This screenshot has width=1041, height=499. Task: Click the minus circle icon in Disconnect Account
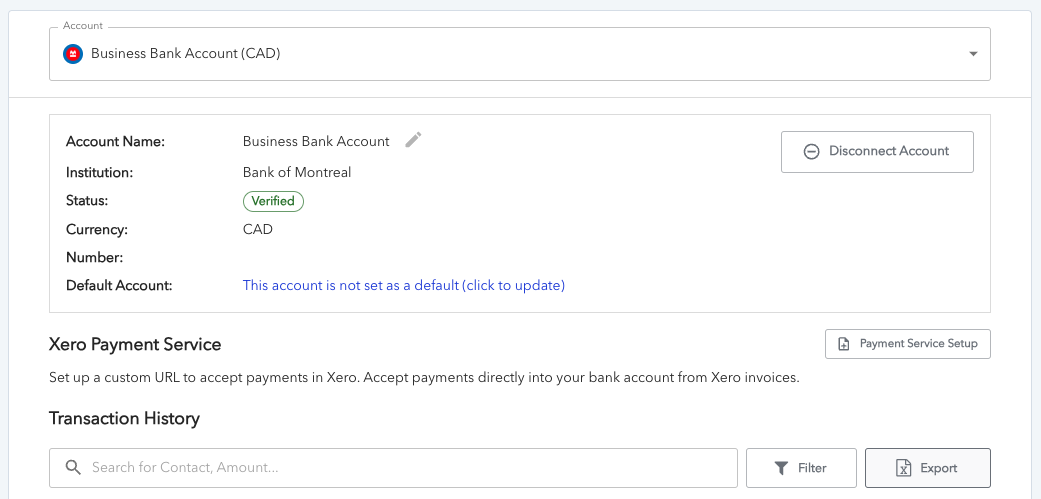coord(811,151)
